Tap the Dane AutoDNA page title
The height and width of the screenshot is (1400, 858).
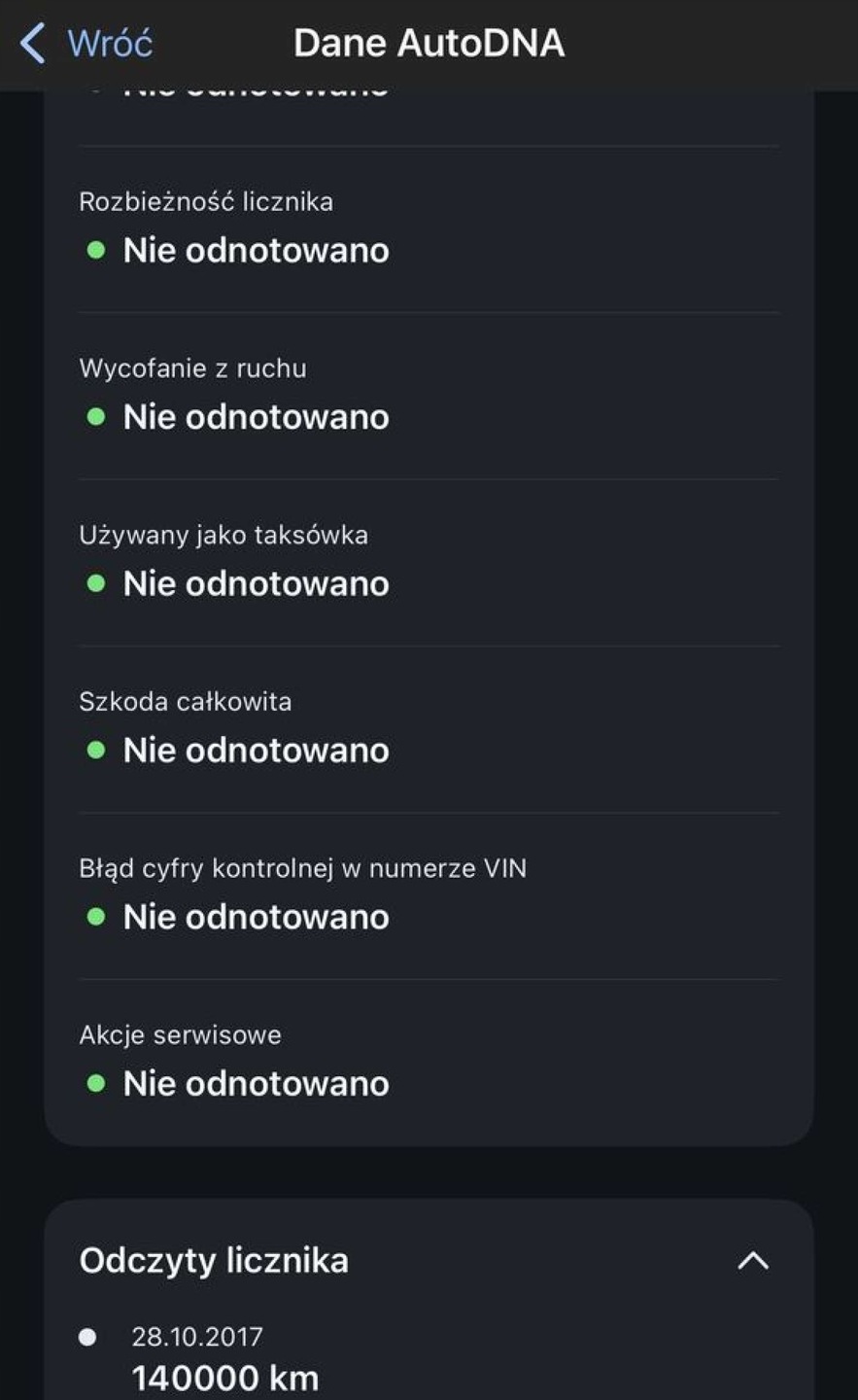tap(429, 44)
